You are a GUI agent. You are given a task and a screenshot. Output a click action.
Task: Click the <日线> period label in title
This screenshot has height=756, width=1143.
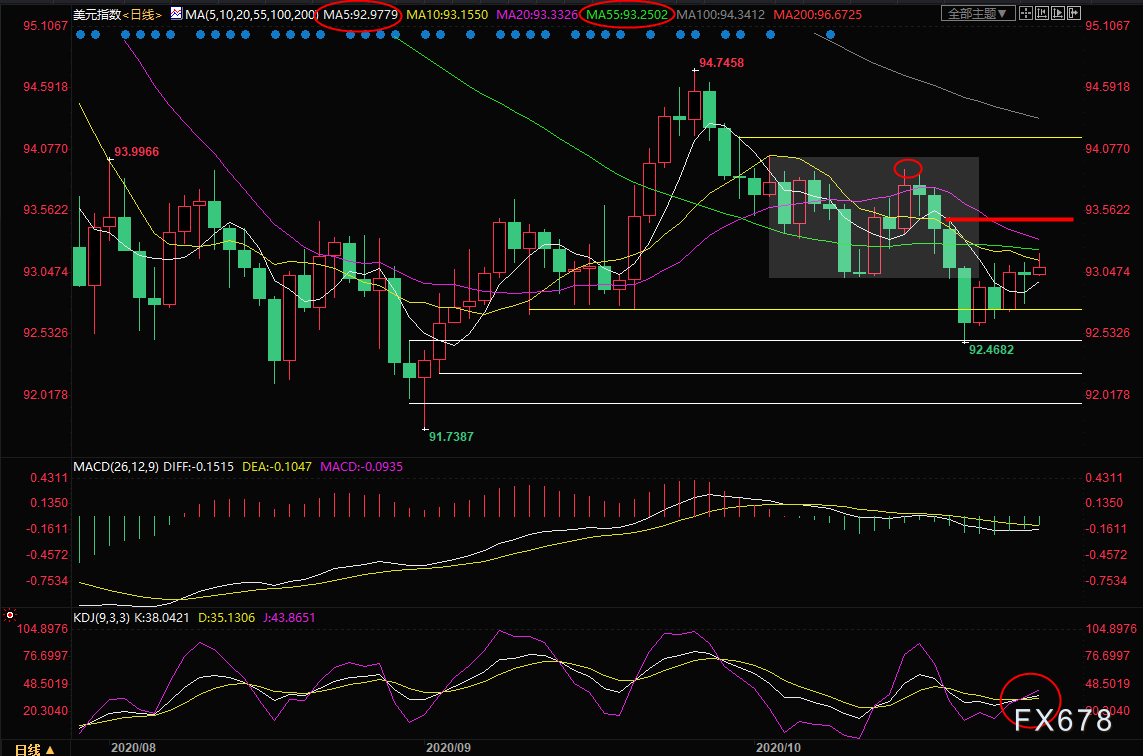click(142, 15)
